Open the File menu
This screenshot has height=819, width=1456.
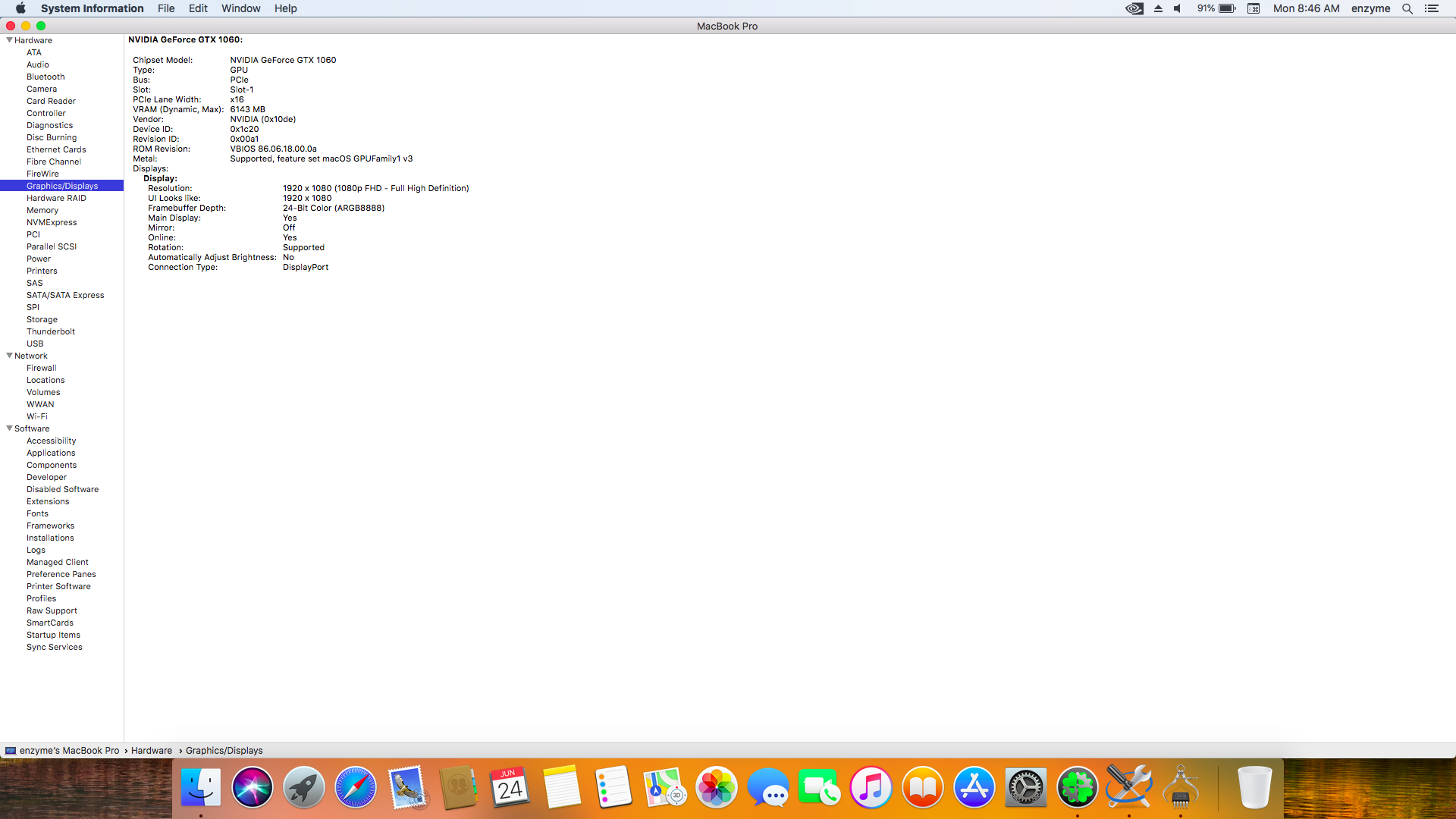click(x=166, y=8)
